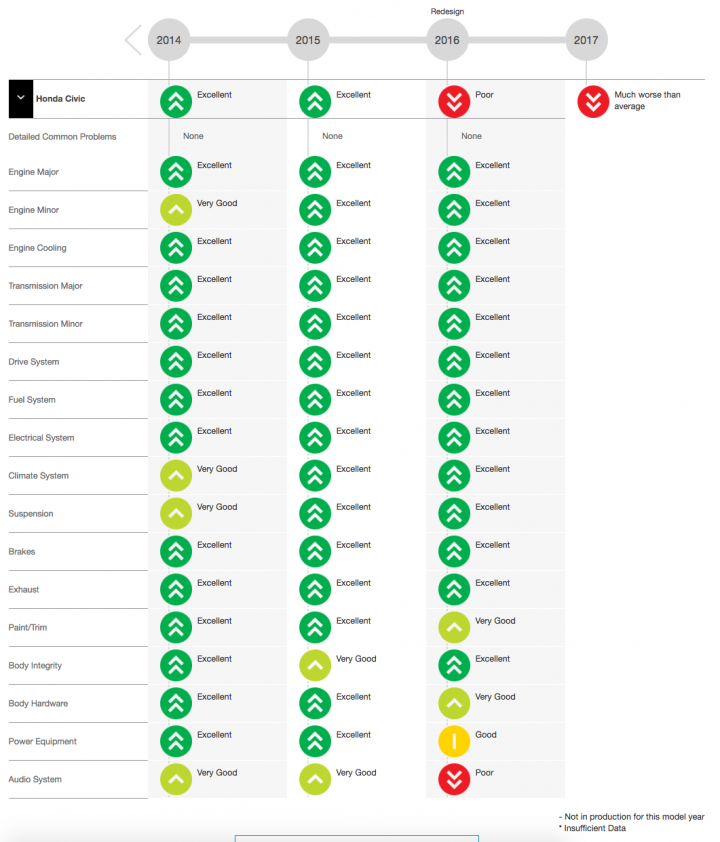
Task: Click 2014 Climate System Very Good icon
Action: (176, 476)
